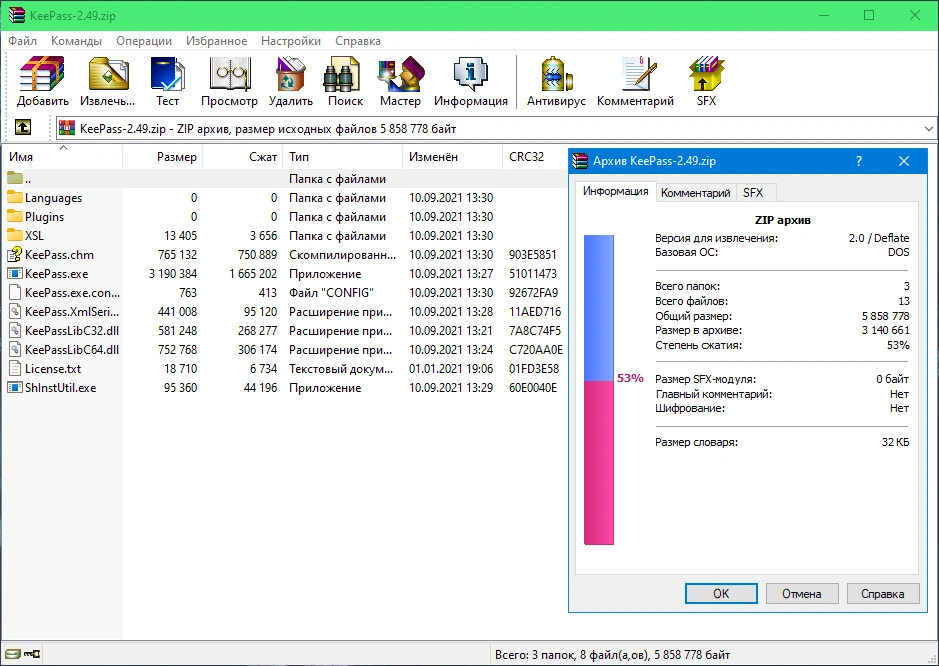This screenshot has width=939, height=666.
Task: Click the key icon in status bar
Action: tap(32, 654)
